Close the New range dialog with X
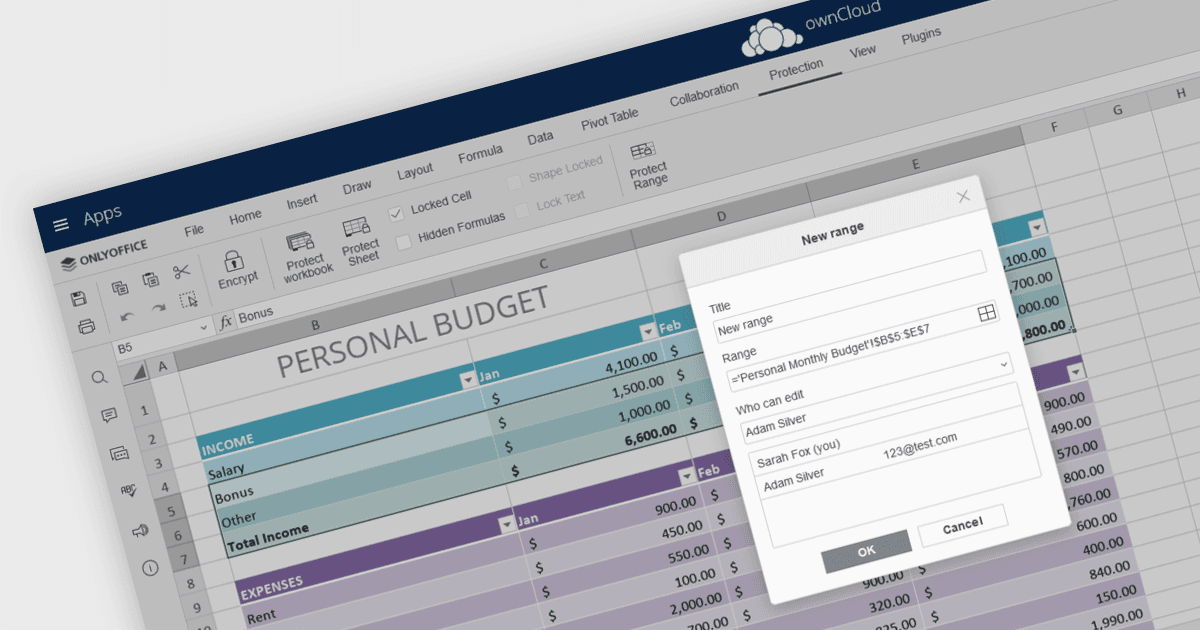The image size is (1200, 630). pos(964,196)
